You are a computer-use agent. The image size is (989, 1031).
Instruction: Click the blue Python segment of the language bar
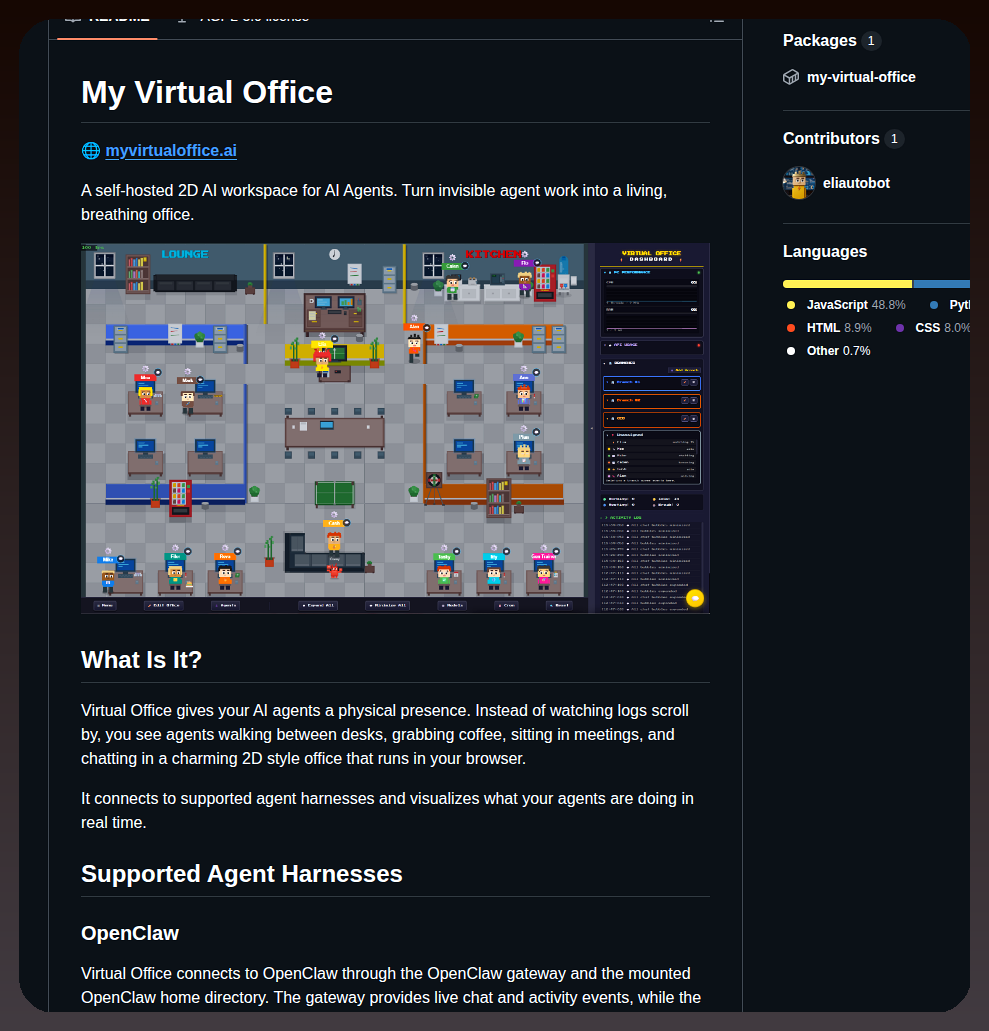942,284
